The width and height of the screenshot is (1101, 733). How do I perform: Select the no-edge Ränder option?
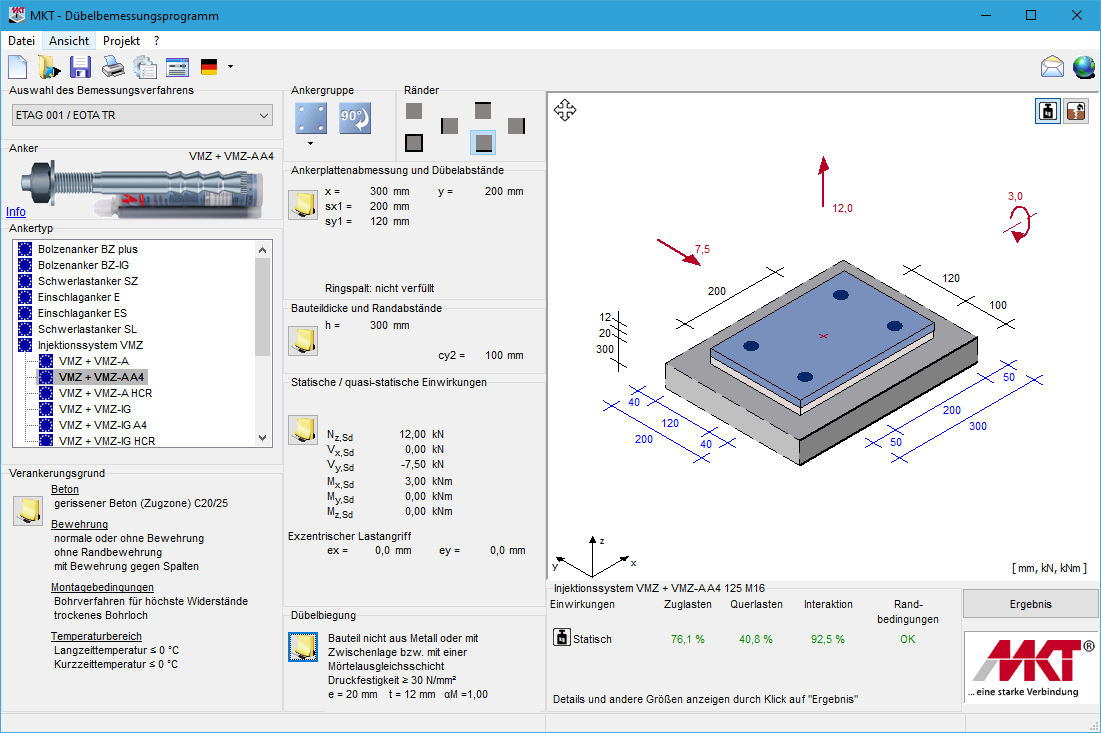(414, 110)
